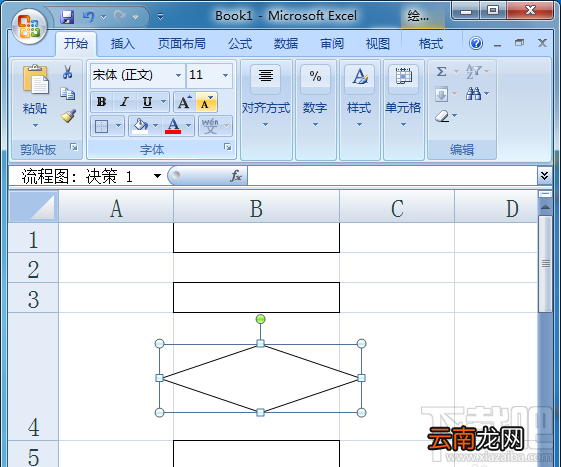Select row 3 header
Image resolution: width=561 pixels, height=467 pixels.
[33, 298]
